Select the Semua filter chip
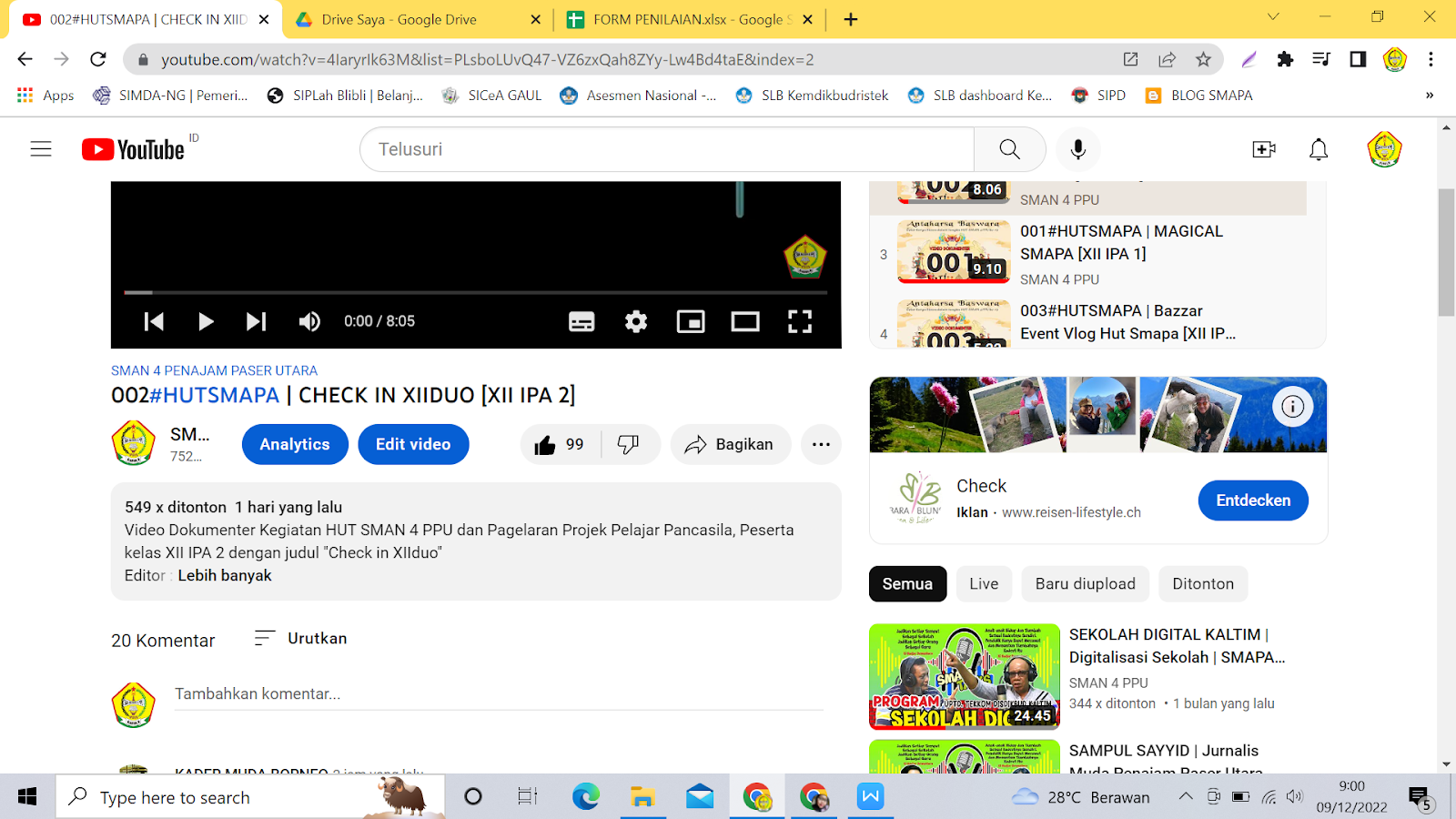1456x819 pixels. (907, 584)
